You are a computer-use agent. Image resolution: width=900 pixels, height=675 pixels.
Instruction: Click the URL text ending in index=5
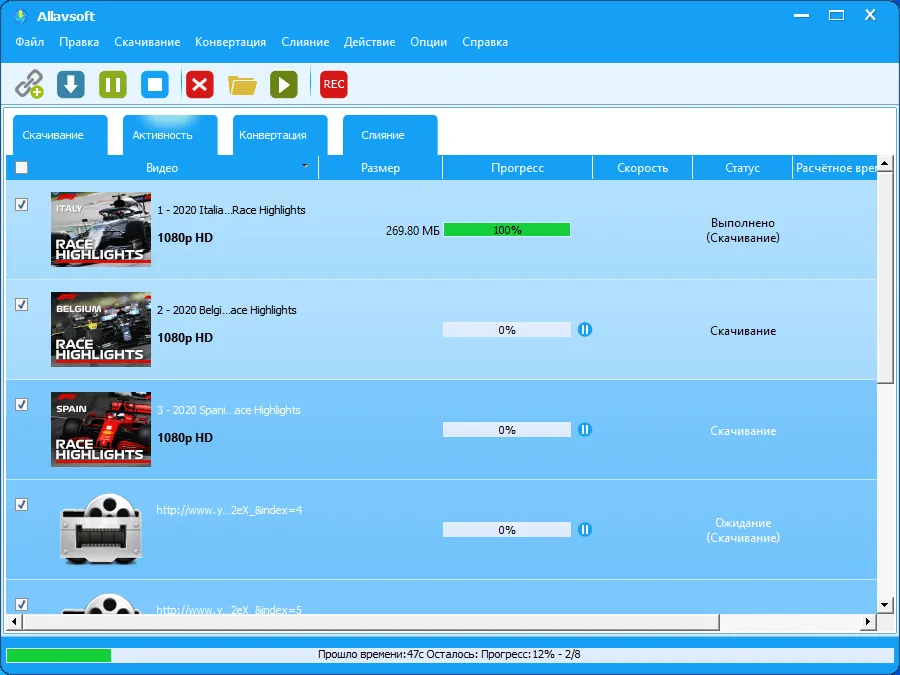tap(229, 609)
